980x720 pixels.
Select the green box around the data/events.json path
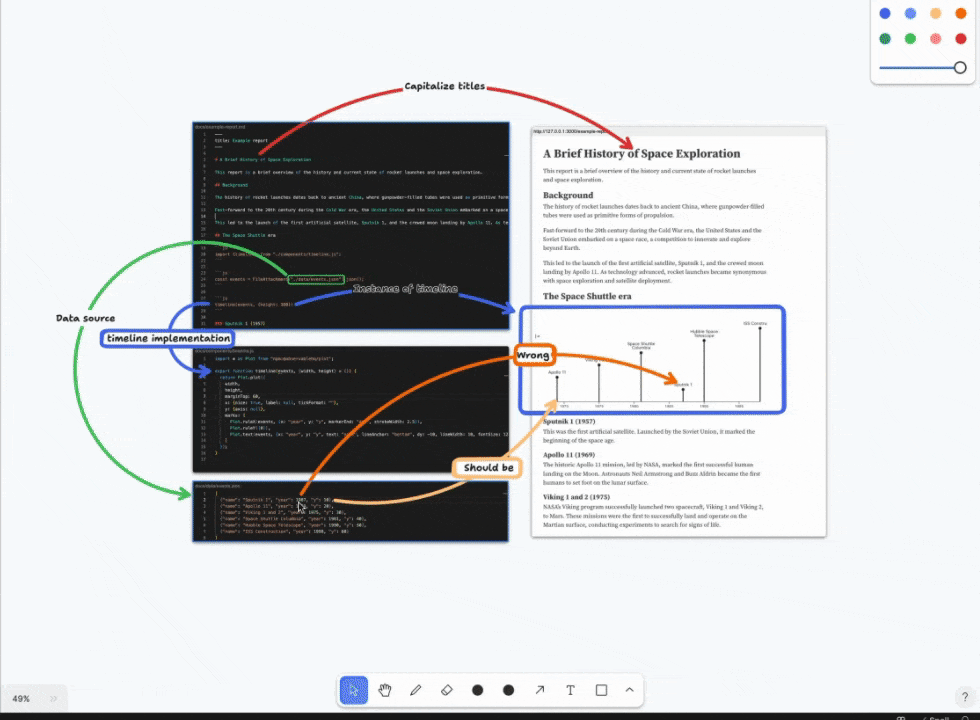point(316,279)
